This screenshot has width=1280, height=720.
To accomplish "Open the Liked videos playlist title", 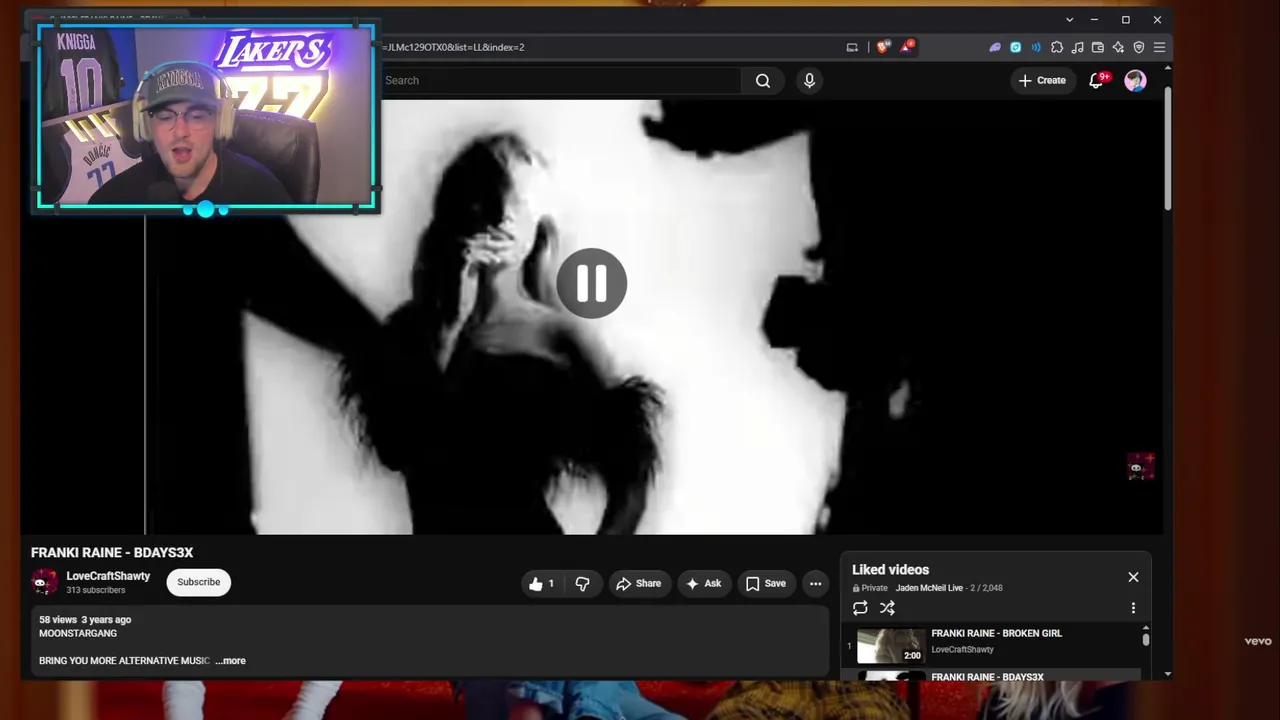I will [890, 569].
